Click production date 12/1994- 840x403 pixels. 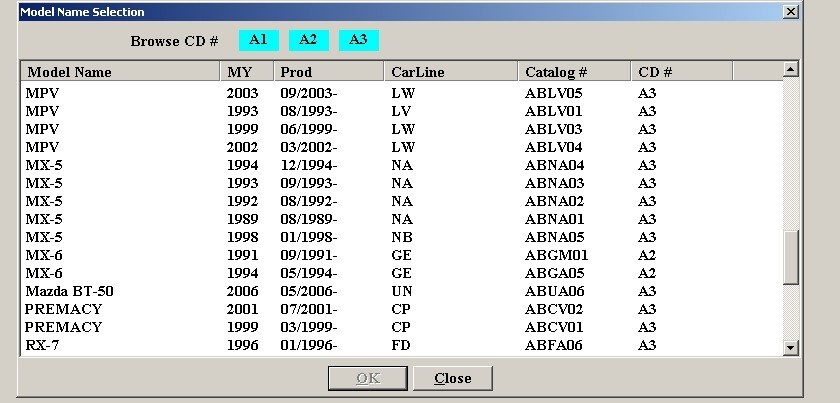click(x=309, y=165)
